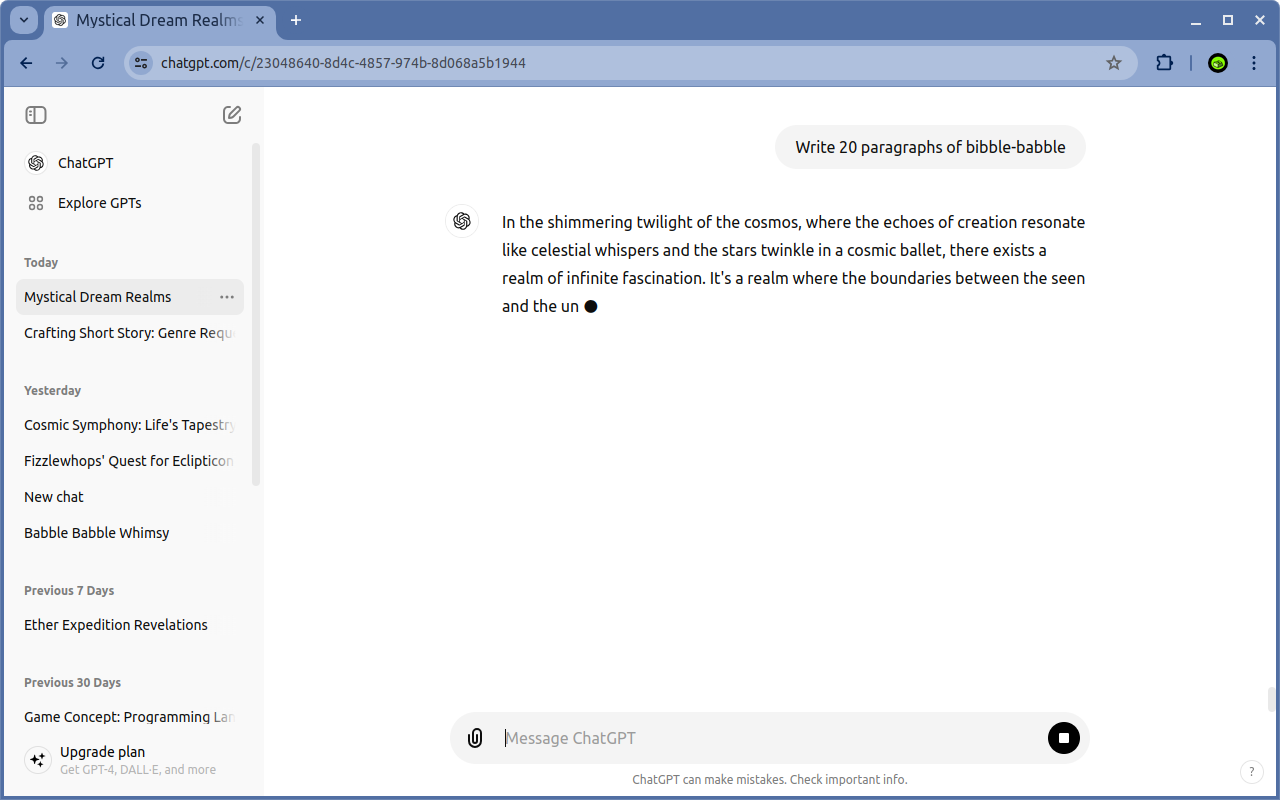Click the Previous 7 Days heading

click(x=69, y=591)
